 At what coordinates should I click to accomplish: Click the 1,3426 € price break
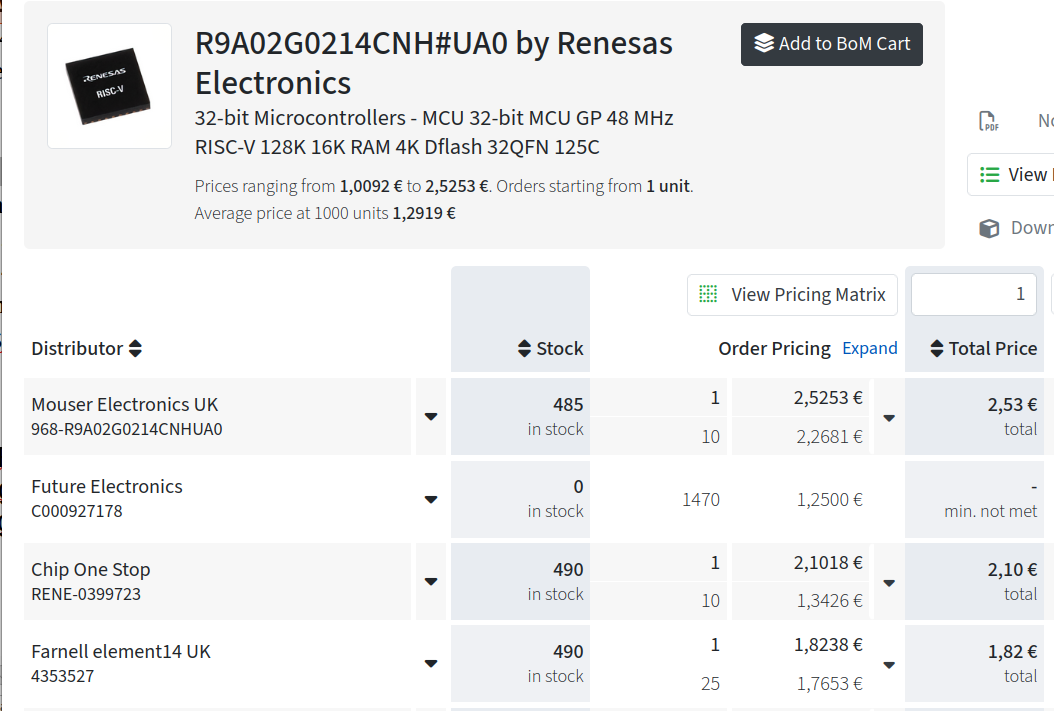click(829, 600)
